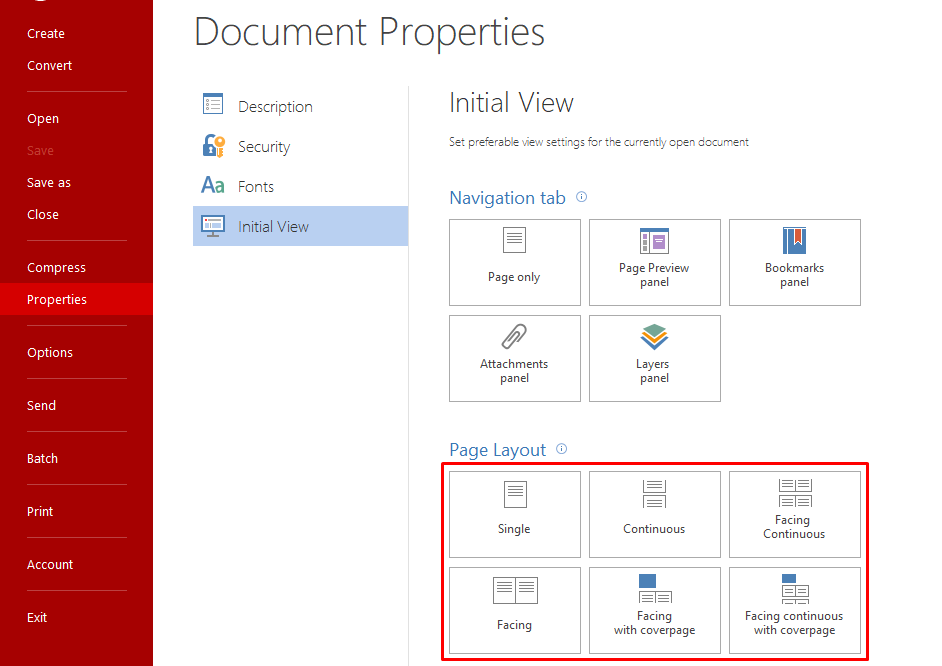Click the Initial View monitor icon
Screen dimensions: 942x666
(212, 225)
